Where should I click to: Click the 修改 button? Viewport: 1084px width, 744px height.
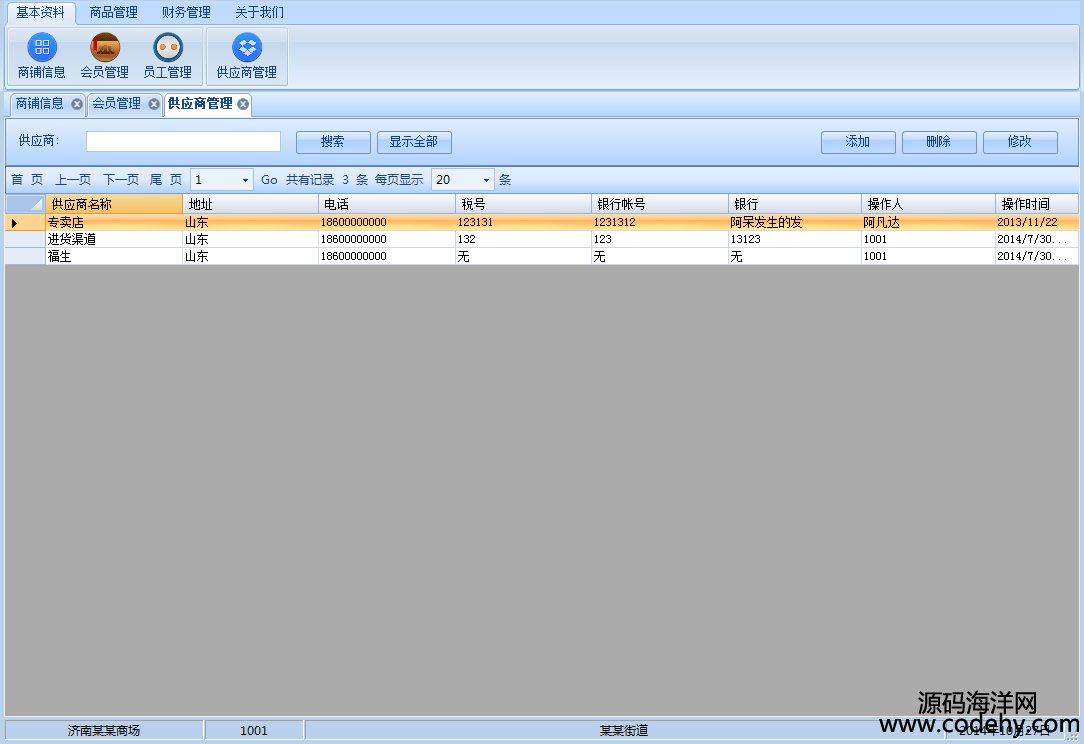[1020, 142]
